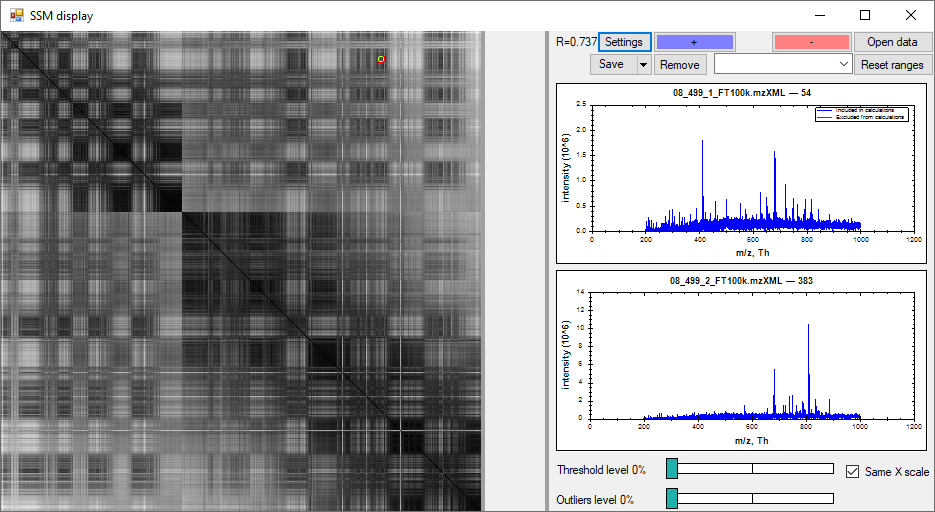
Task: Click the Remove button
Action: point(680,64)
